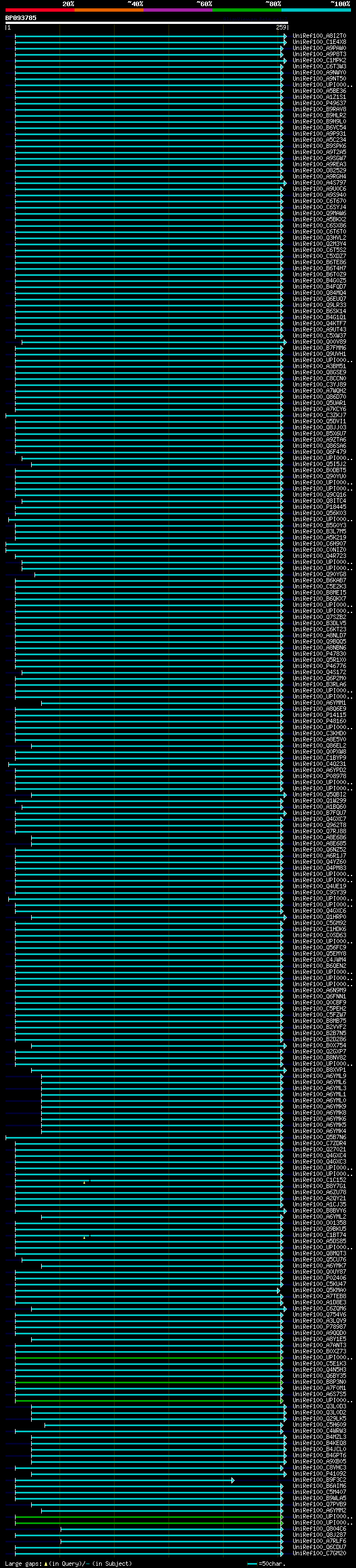
Task: Click the cyan ~100% identity legend segment
Action: coord(316,10)
